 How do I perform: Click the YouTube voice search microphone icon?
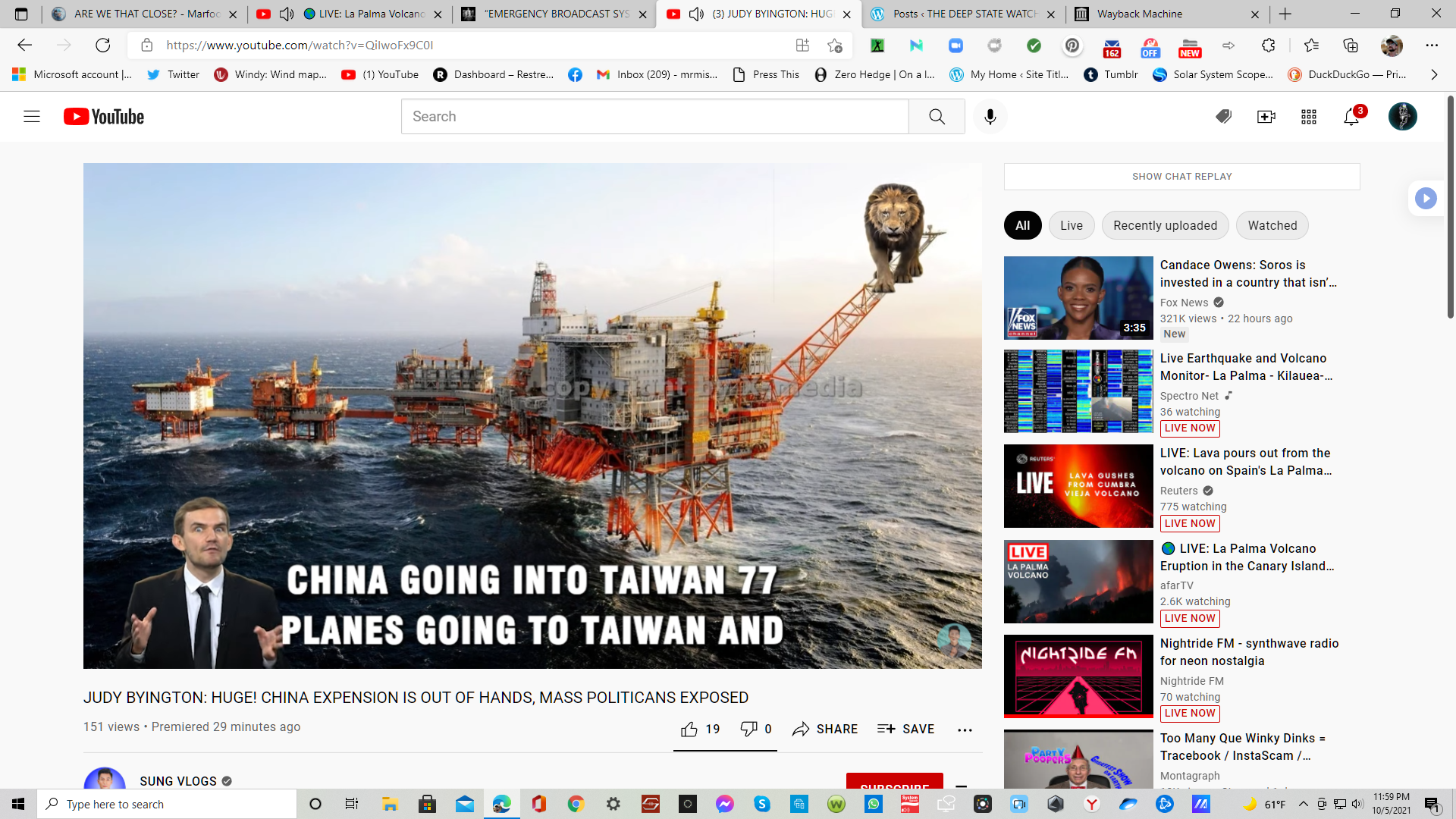[x=990, y=117]
